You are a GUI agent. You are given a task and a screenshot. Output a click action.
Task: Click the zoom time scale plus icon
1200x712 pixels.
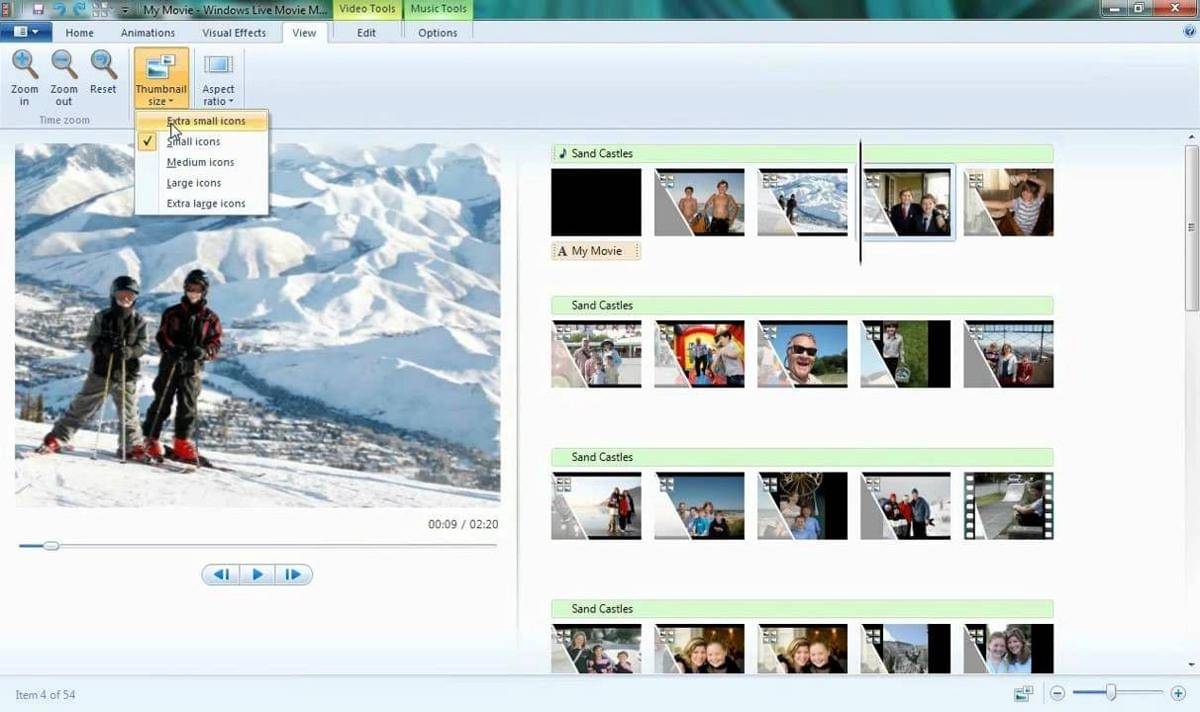tap(1178, 693)
